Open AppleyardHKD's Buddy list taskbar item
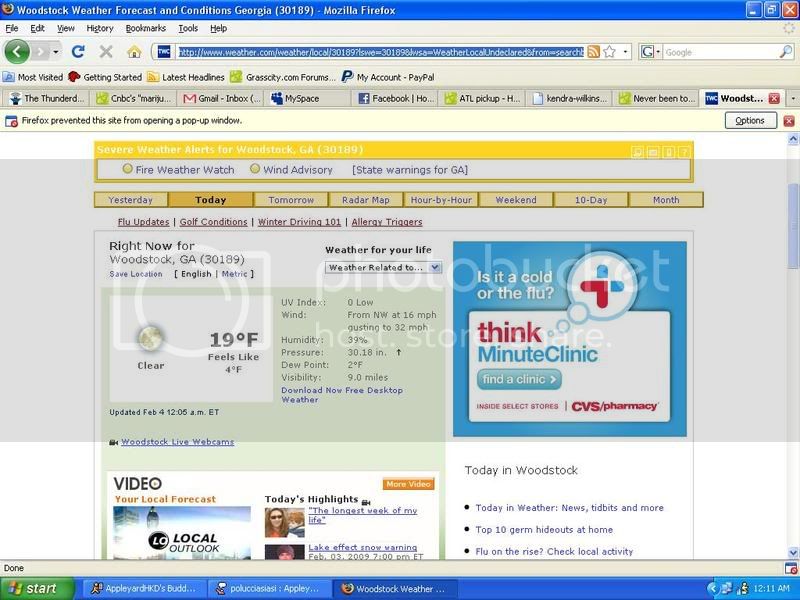The image size is (800, 600). click(x=143, y=589)
